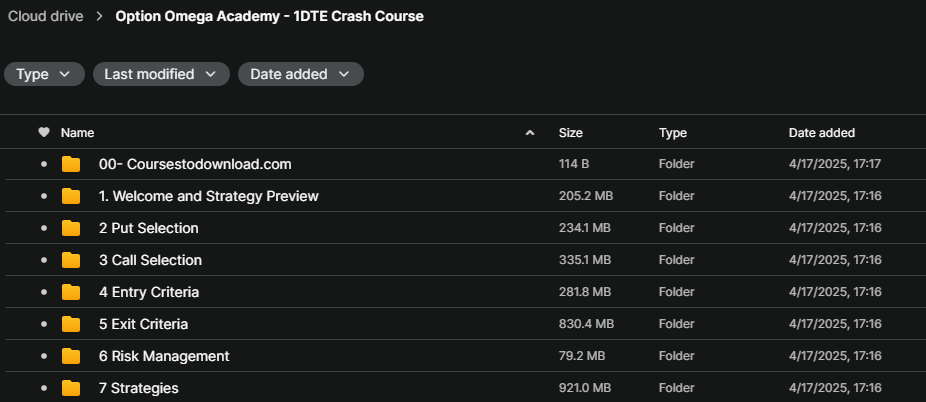Select the 4 Entry Criteria folder name
The image size is (926, 402).
149,292
